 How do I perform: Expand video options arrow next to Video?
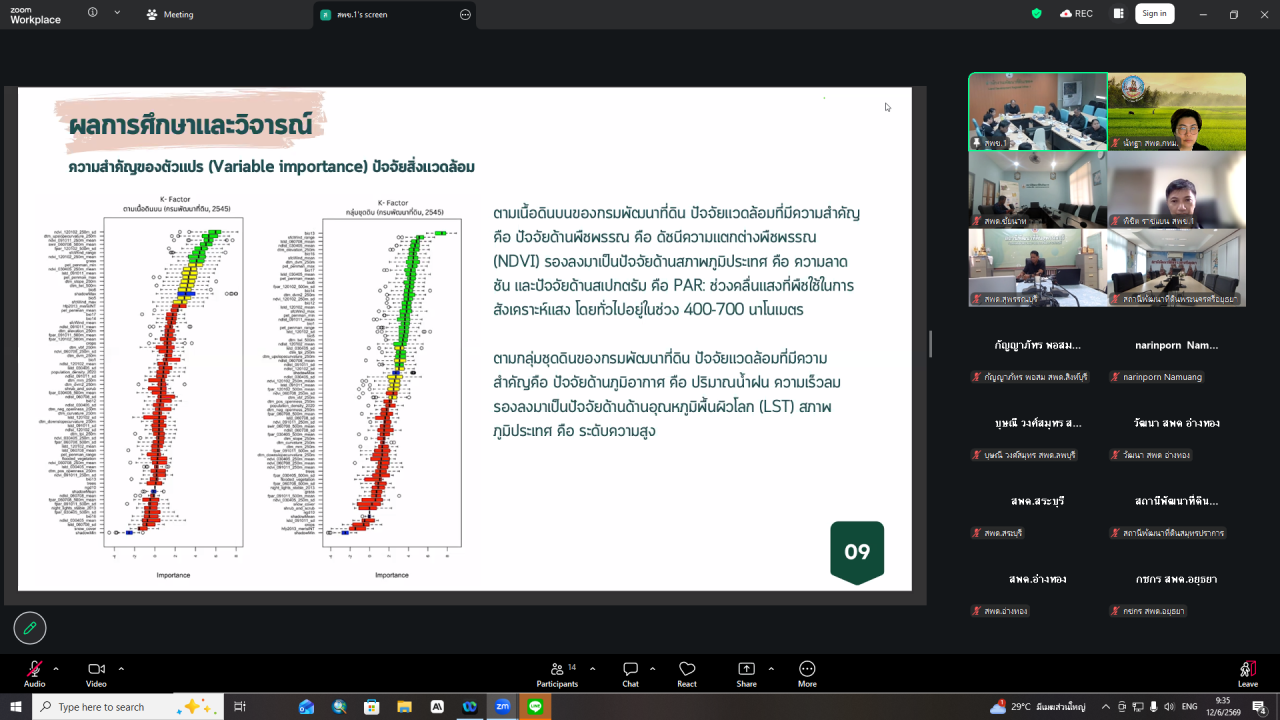[x=121, y=668]
